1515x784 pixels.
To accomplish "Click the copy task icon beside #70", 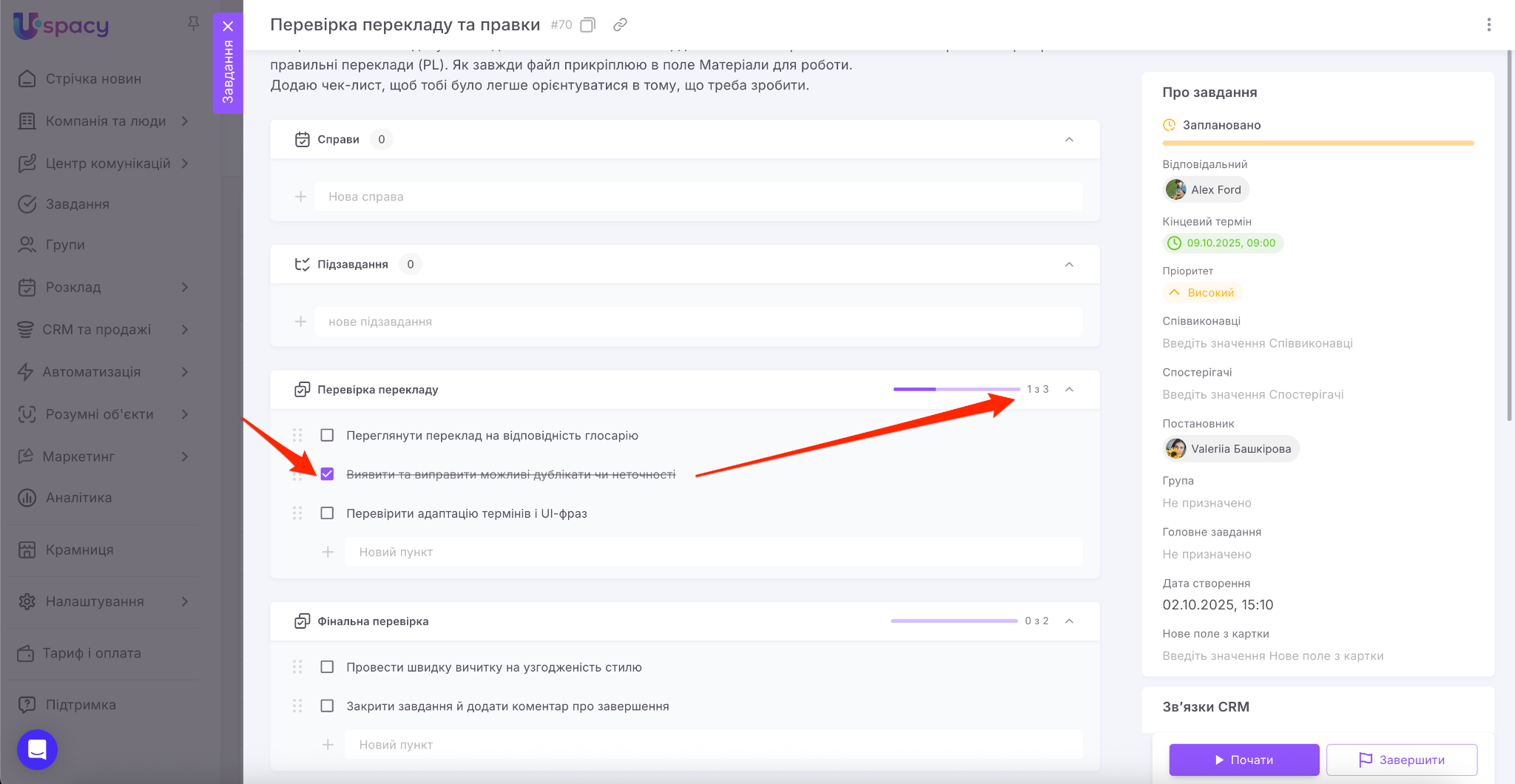I will point(587,25).
